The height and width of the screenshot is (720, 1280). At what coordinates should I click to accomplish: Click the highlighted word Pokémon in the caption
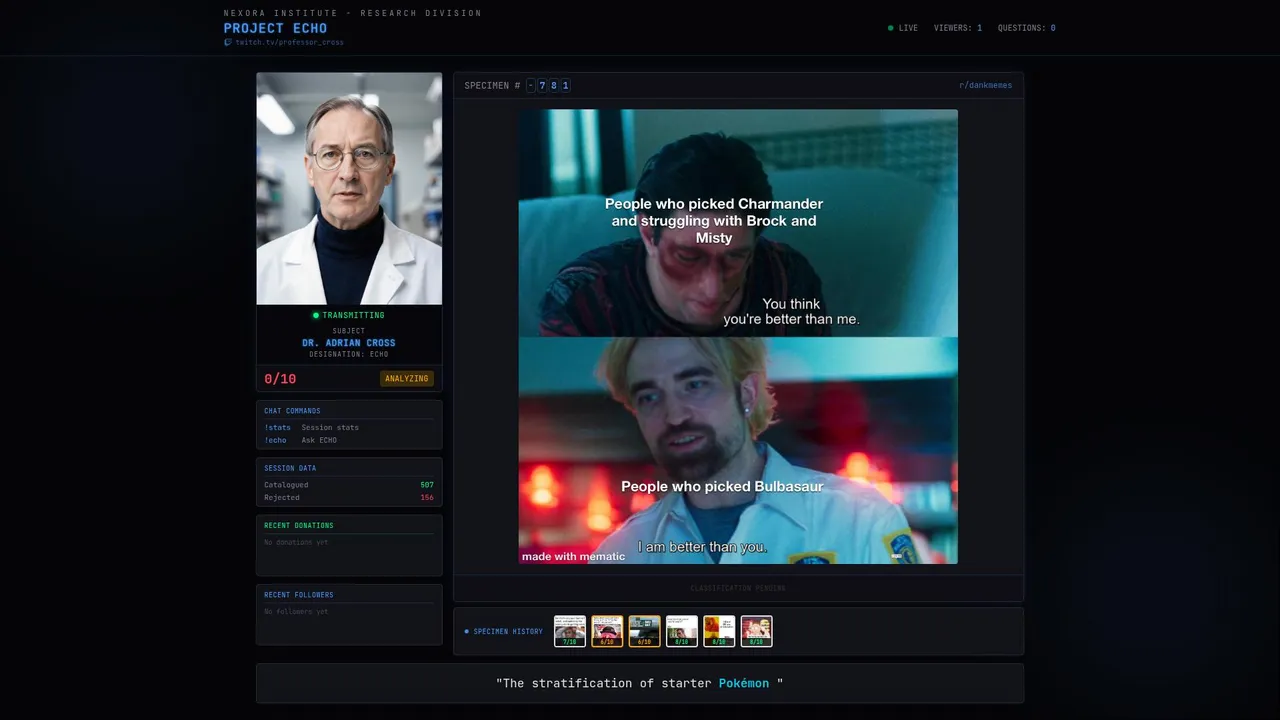click(x=744, y=683)
